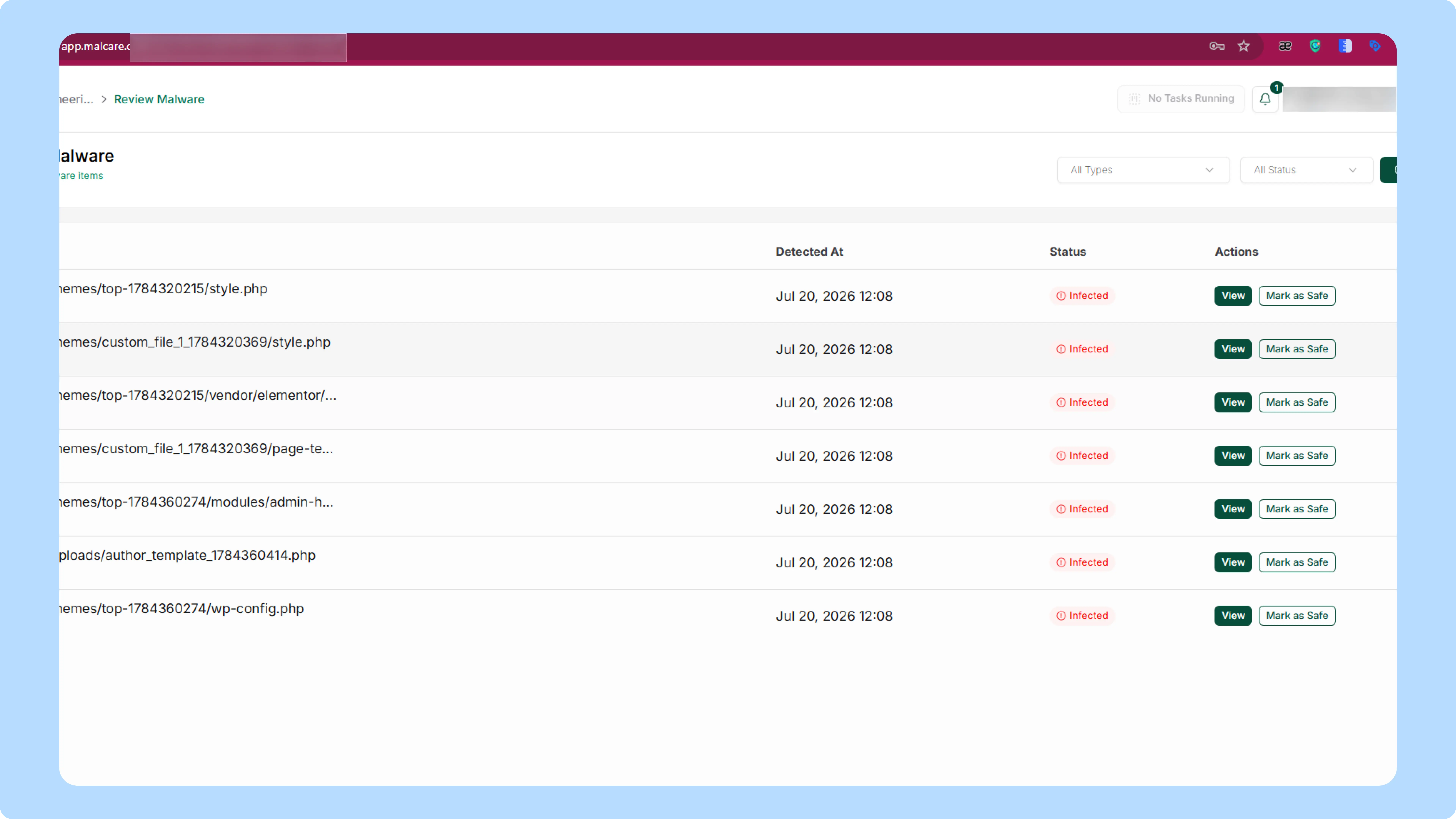1456x819 pixels.
Task: Open the green shield extension icon
Action: pyautogui.click(x=1315, y=46)
